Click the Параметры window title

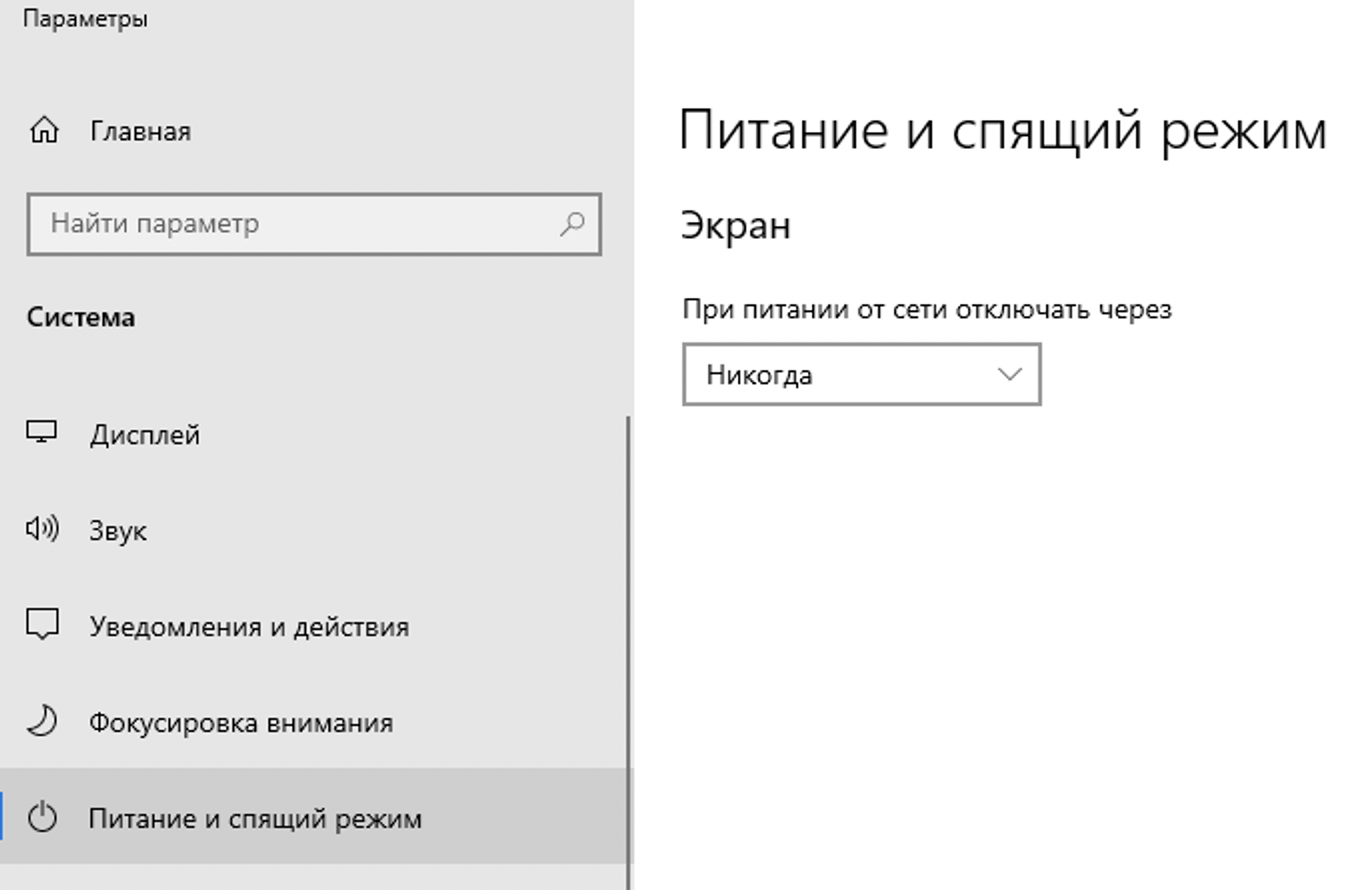point(86,19)
